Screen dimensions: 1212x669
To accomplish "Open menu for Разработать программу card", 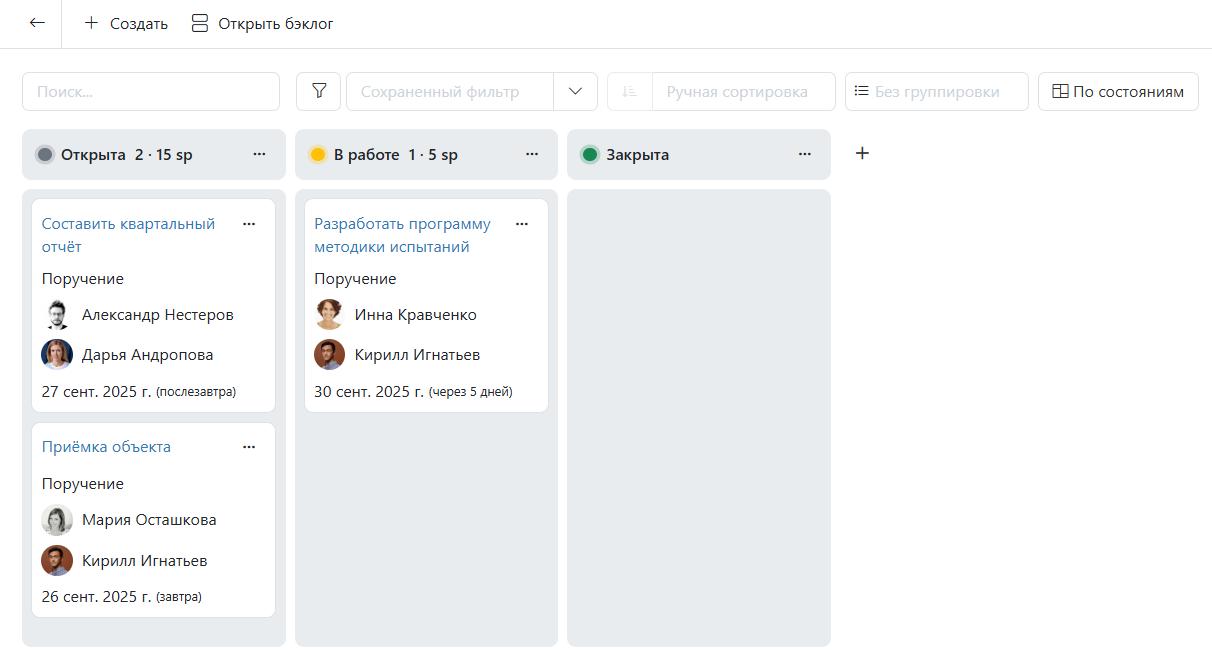I will tap(521, 224).
